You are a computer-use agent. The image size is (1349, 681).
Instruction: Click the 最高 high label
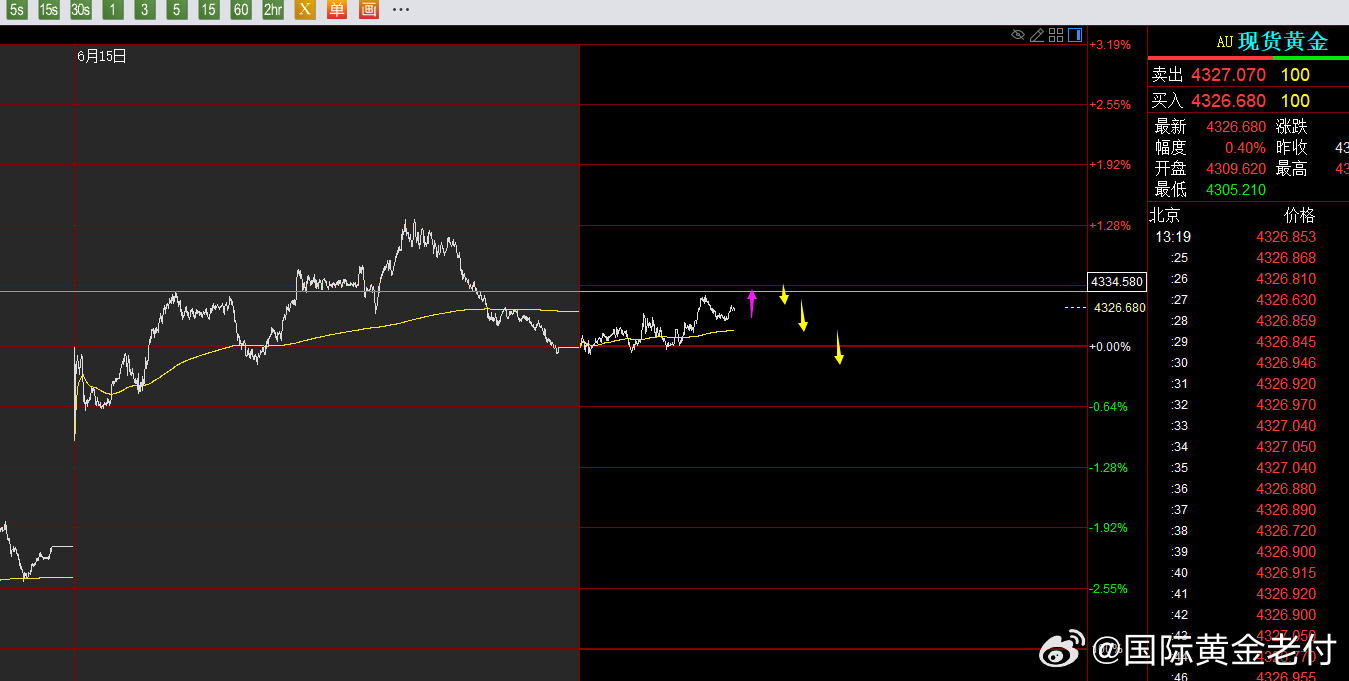pos(1291,169)
